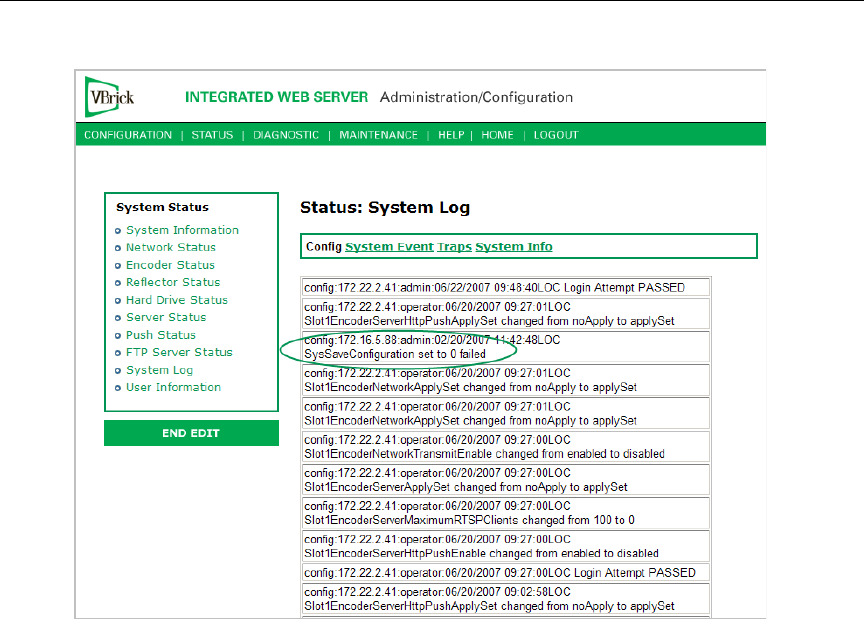864x619 pixels.
Task: Open Reflector Status in the sidebar
Action: [x=173, y=282]
